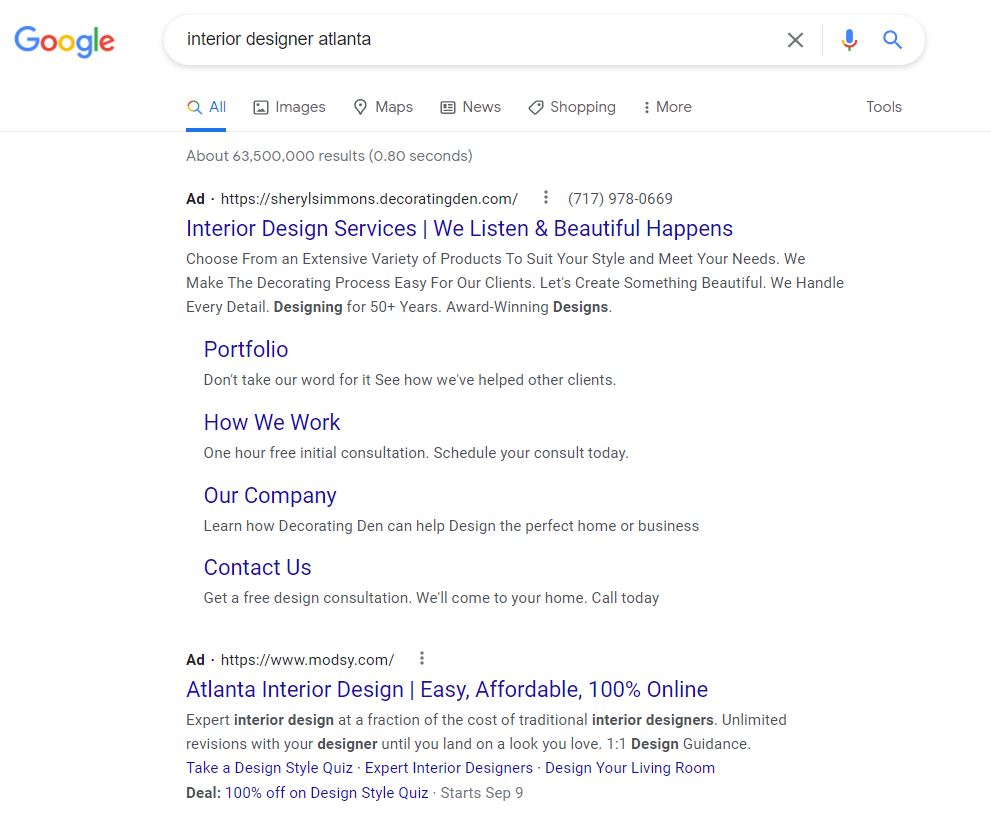Select the Shopping tag icon
Viewport: 991px width, 822px height.
click(535, 106)
